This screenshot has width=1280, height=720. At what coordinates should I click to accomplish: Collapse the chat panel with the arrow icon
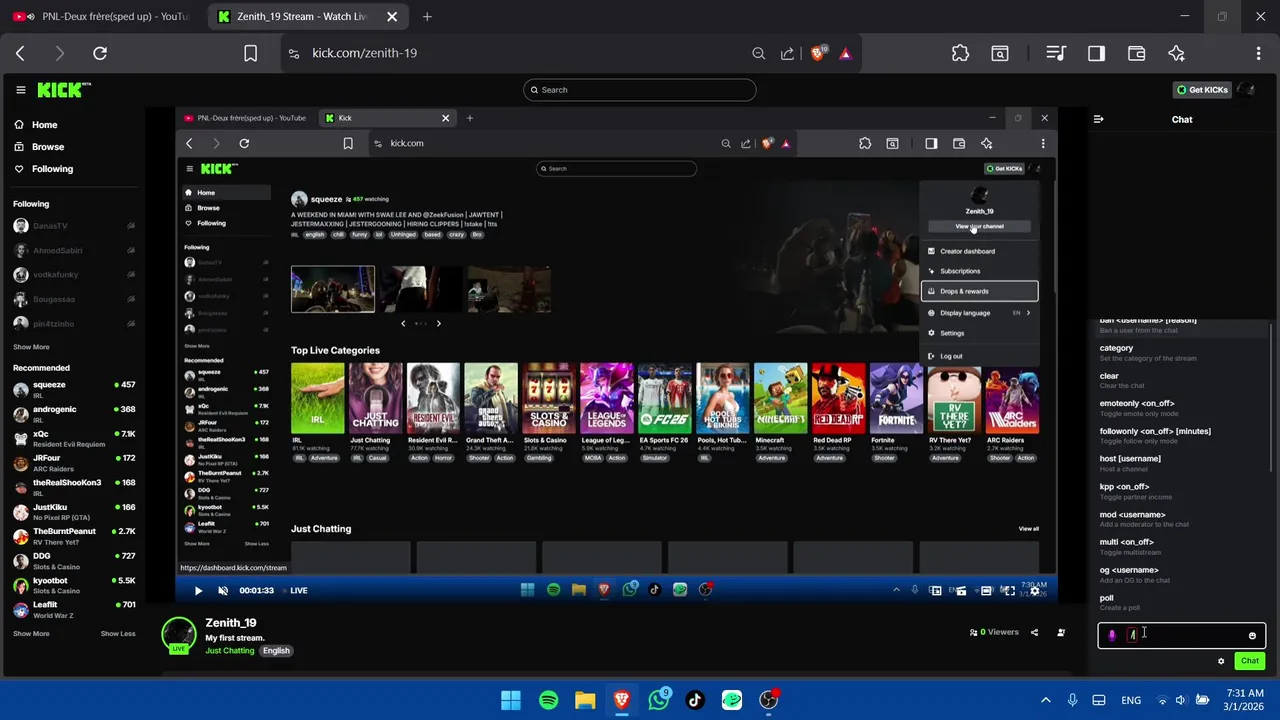point(1098,119)
